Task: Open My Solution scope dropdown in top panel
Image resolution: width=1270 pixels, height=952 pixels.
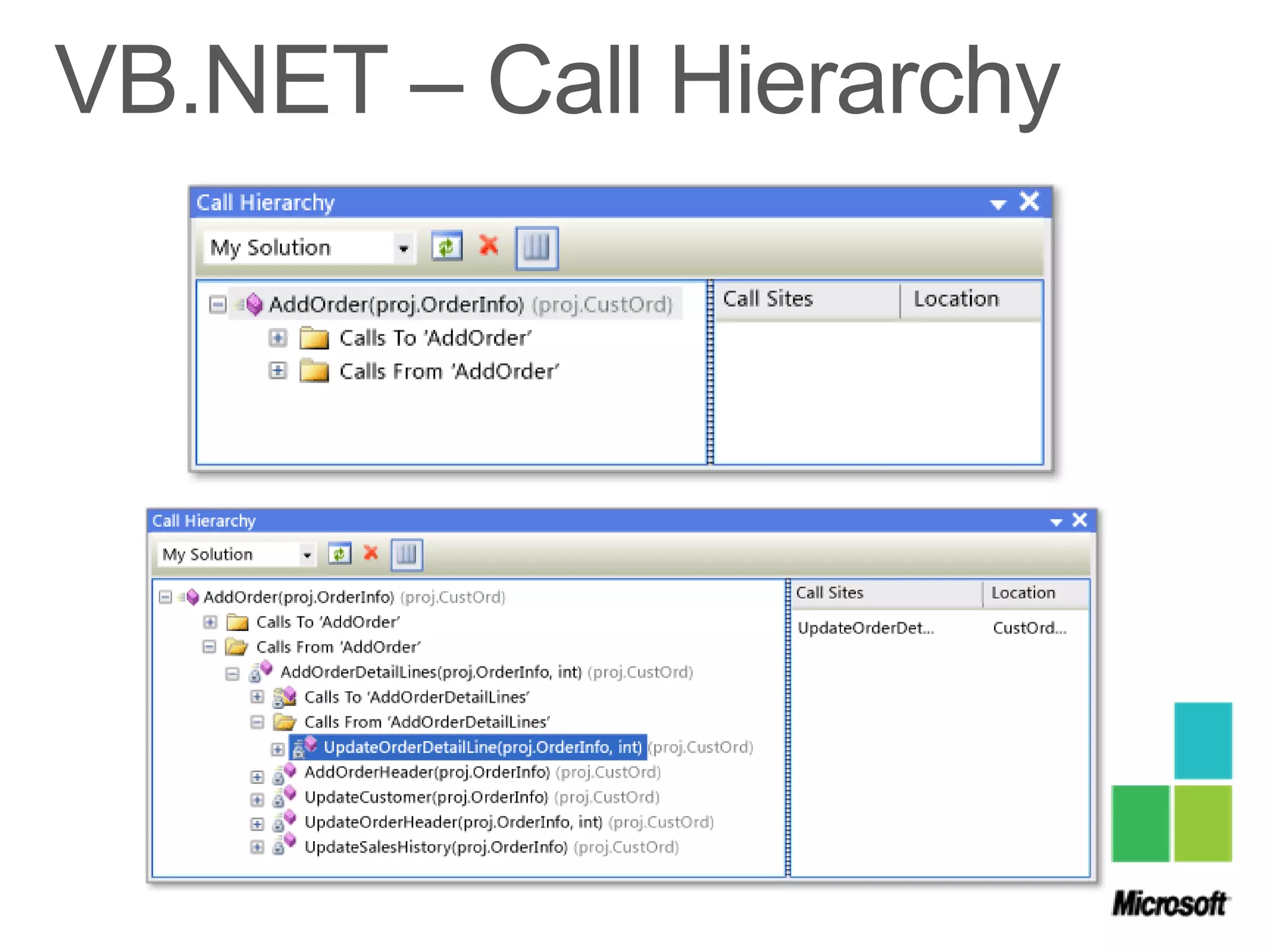Action: click(404, 249)
